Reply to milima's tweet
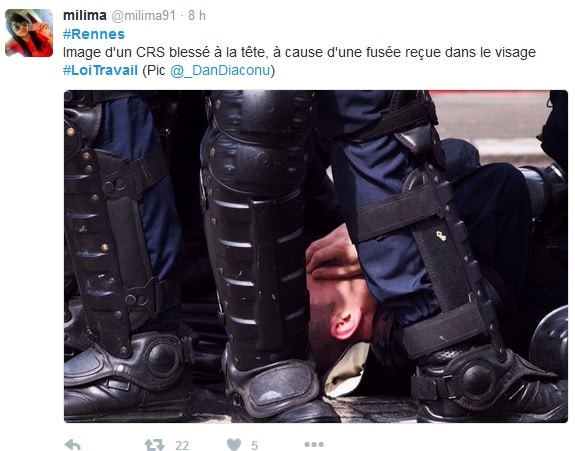This screenshot has height=451, width=575. tap(73, 445)
